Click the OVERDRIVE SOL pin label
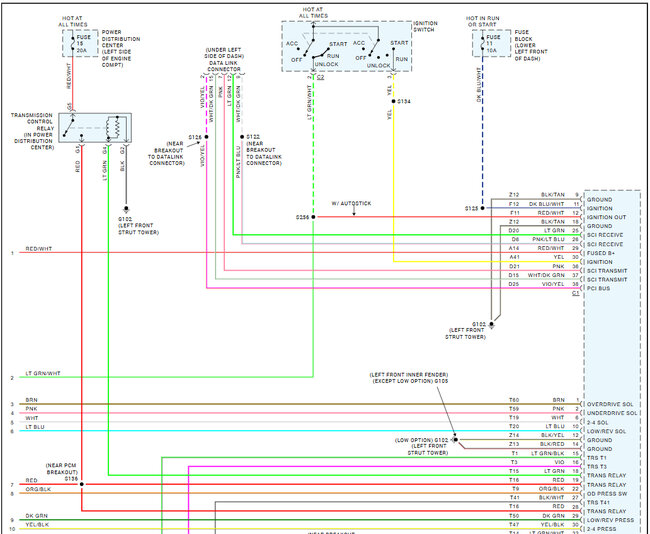 pyautogui.click(x=610, y=404)
